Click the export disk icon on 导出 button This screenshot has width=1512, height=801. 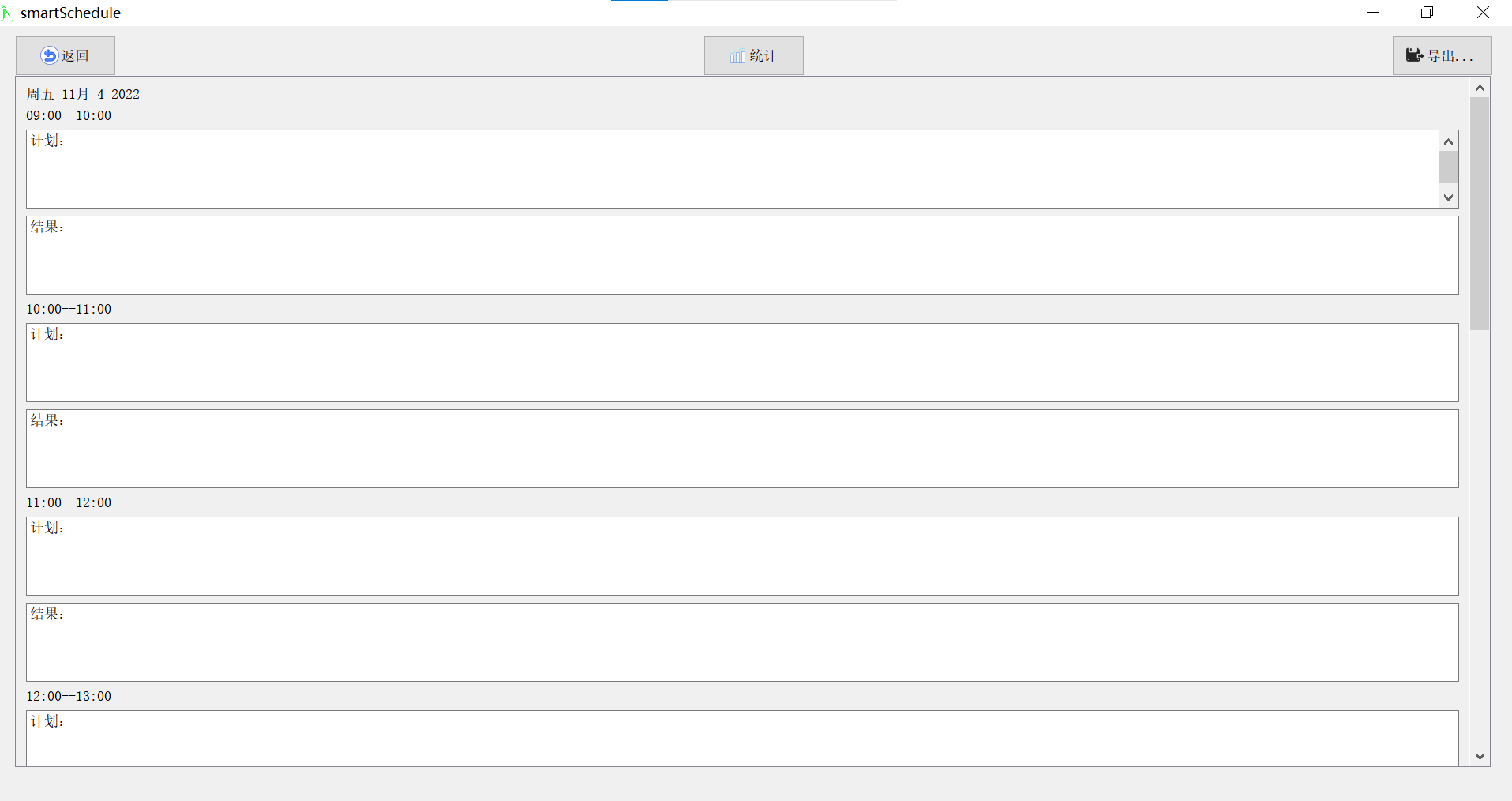point(1414,55)
